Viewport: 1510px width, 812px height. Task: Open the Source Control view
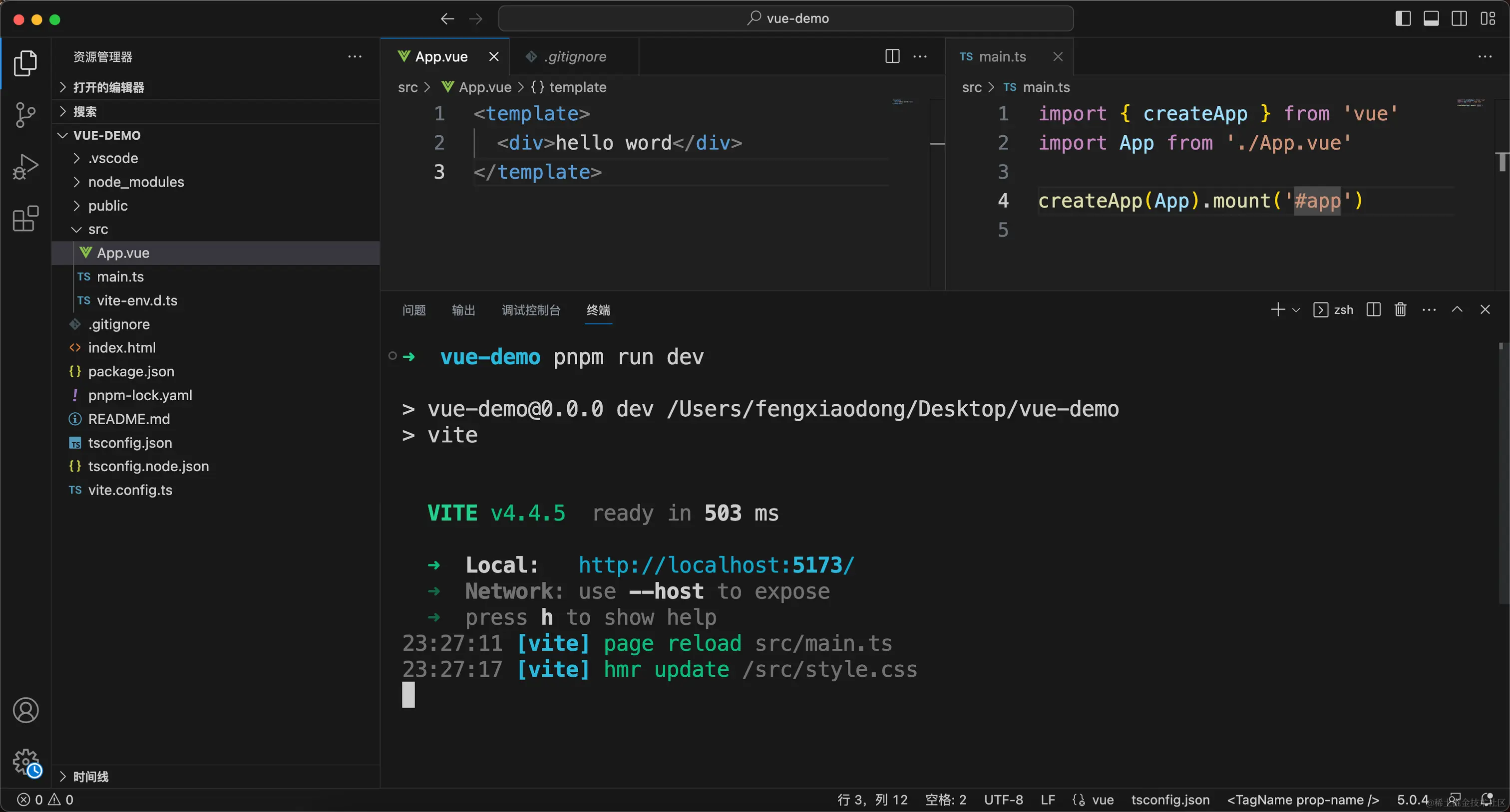(x=25, y=115)
